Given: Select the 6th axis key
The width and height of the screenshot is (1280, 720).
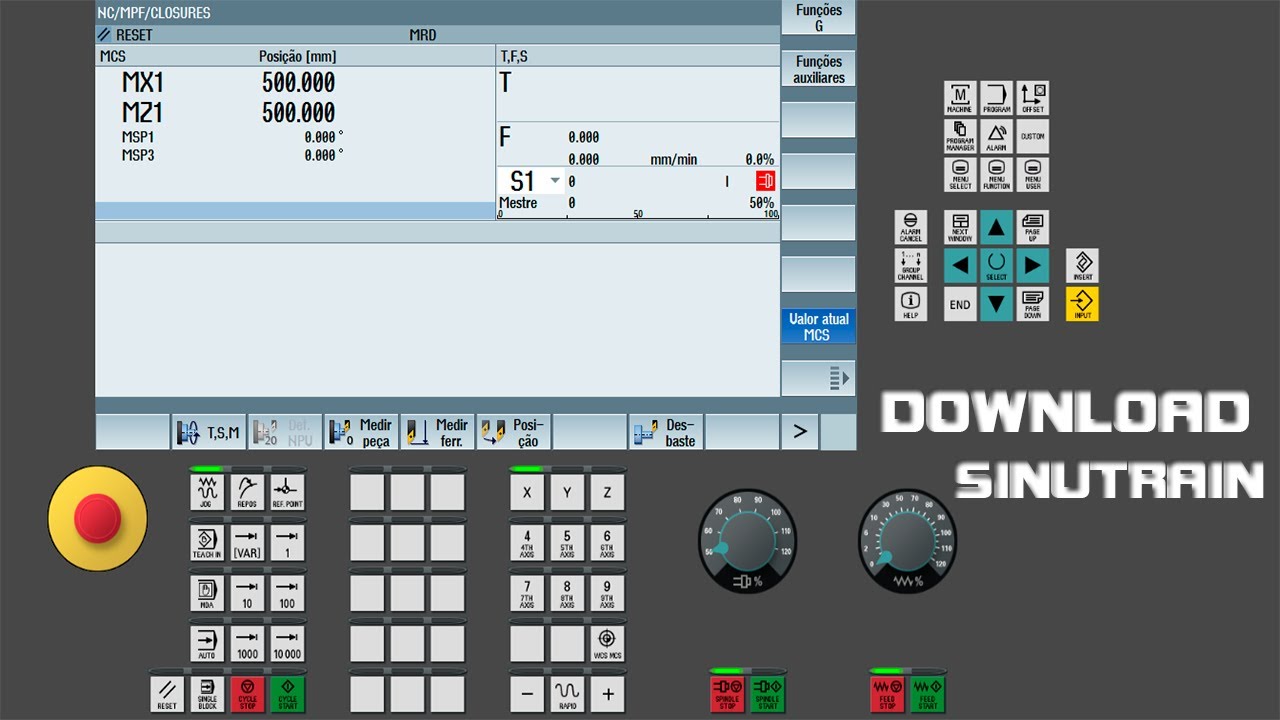Looking at the screenshot, I should 607,543.
